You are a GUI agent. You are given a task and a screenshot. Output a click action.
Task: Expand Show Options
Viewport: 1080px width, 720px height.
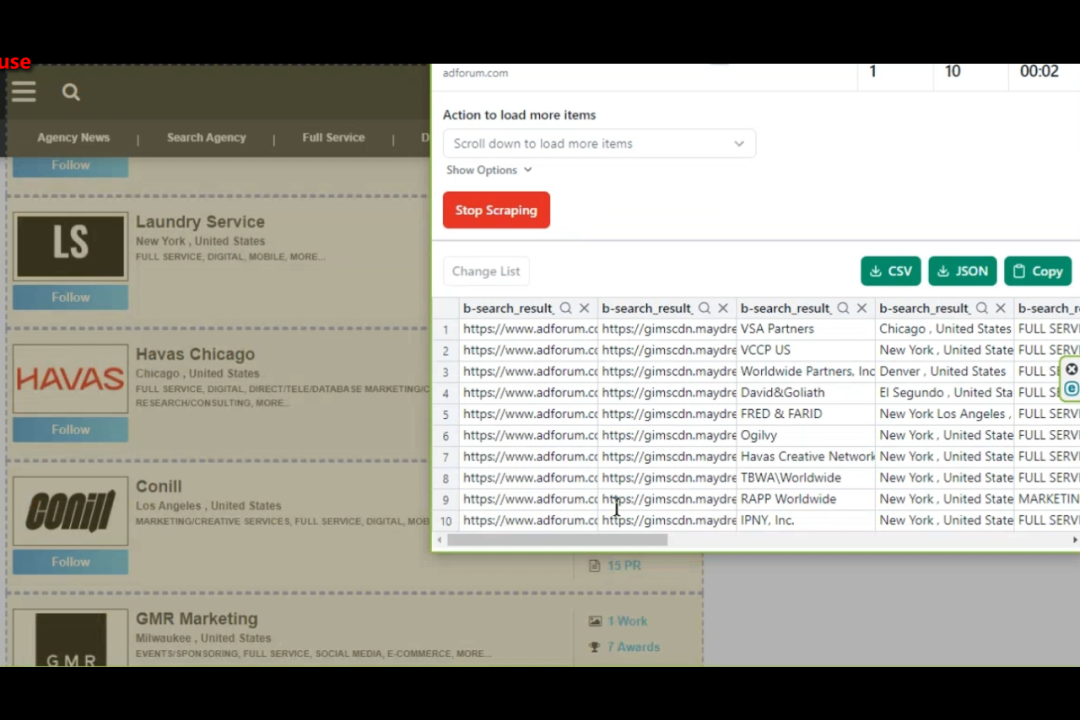click(489, 170)
